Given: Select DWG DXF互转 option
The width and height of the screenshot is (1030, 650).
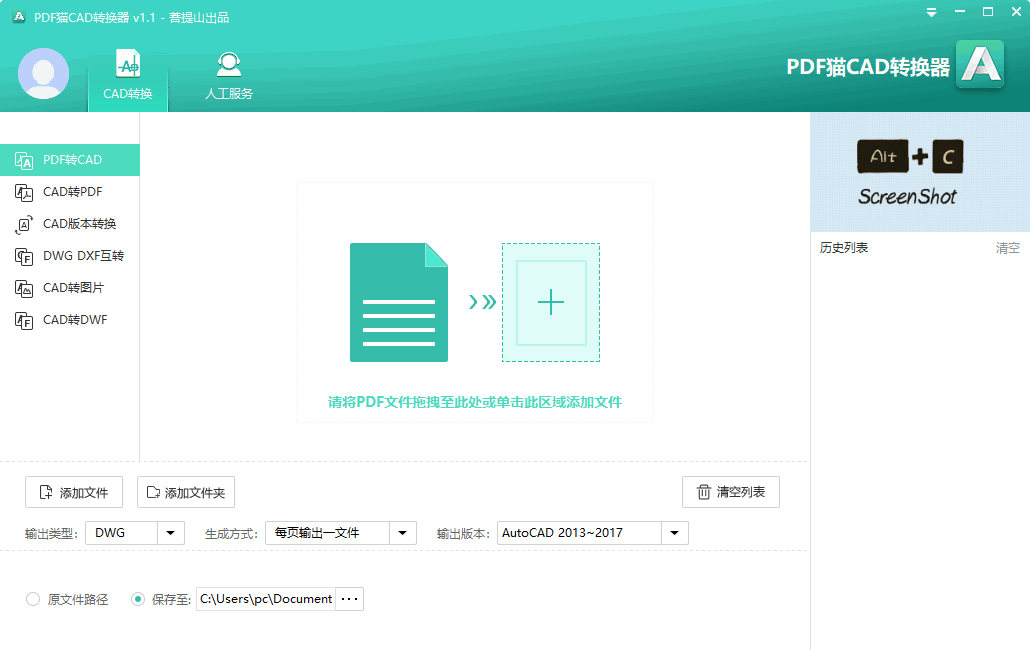Looking at the screenshot, I should pyautogui.click(x=70, y=256).
